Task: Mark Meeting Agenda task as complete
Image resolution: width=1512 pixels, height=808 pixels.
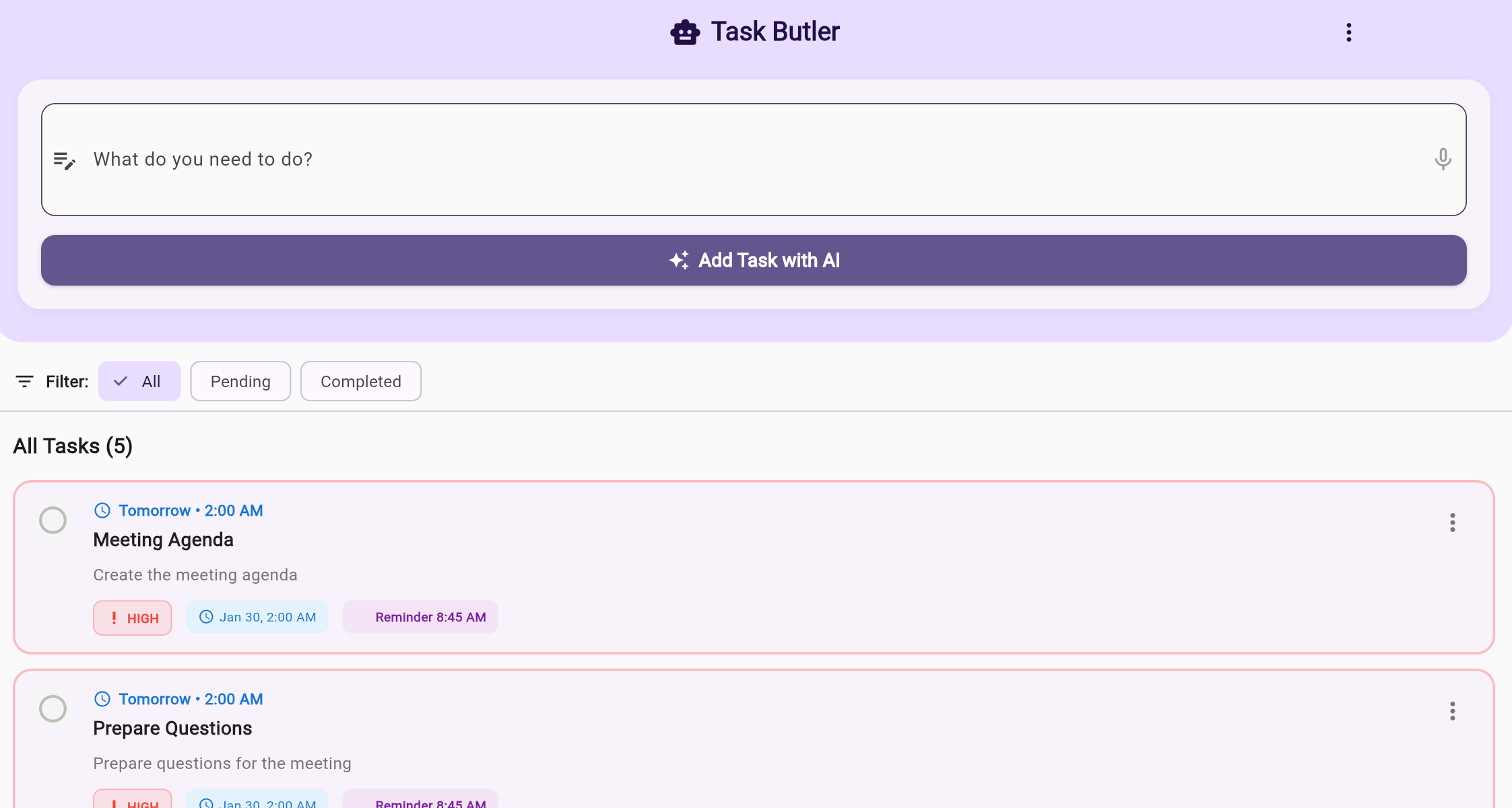Action: [53, 520]
